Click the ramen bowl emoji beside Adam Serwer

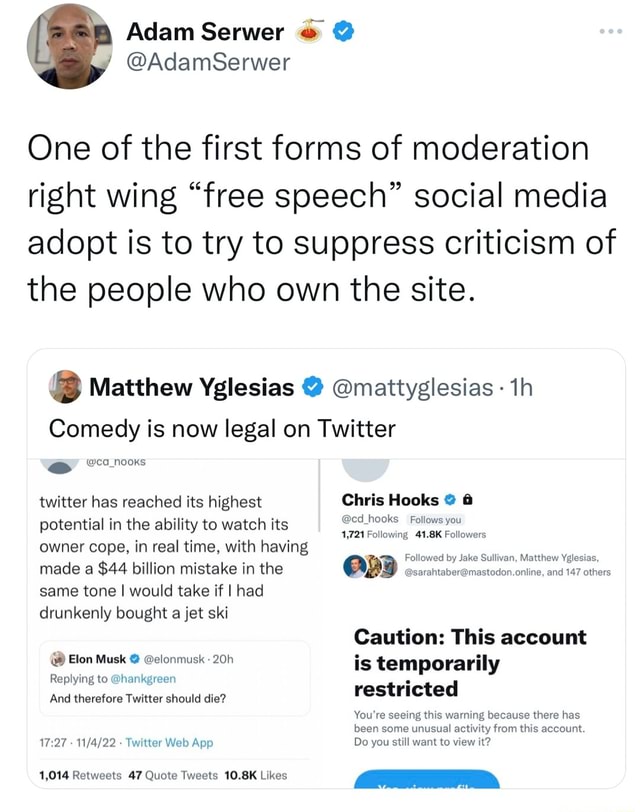(309, 31)
